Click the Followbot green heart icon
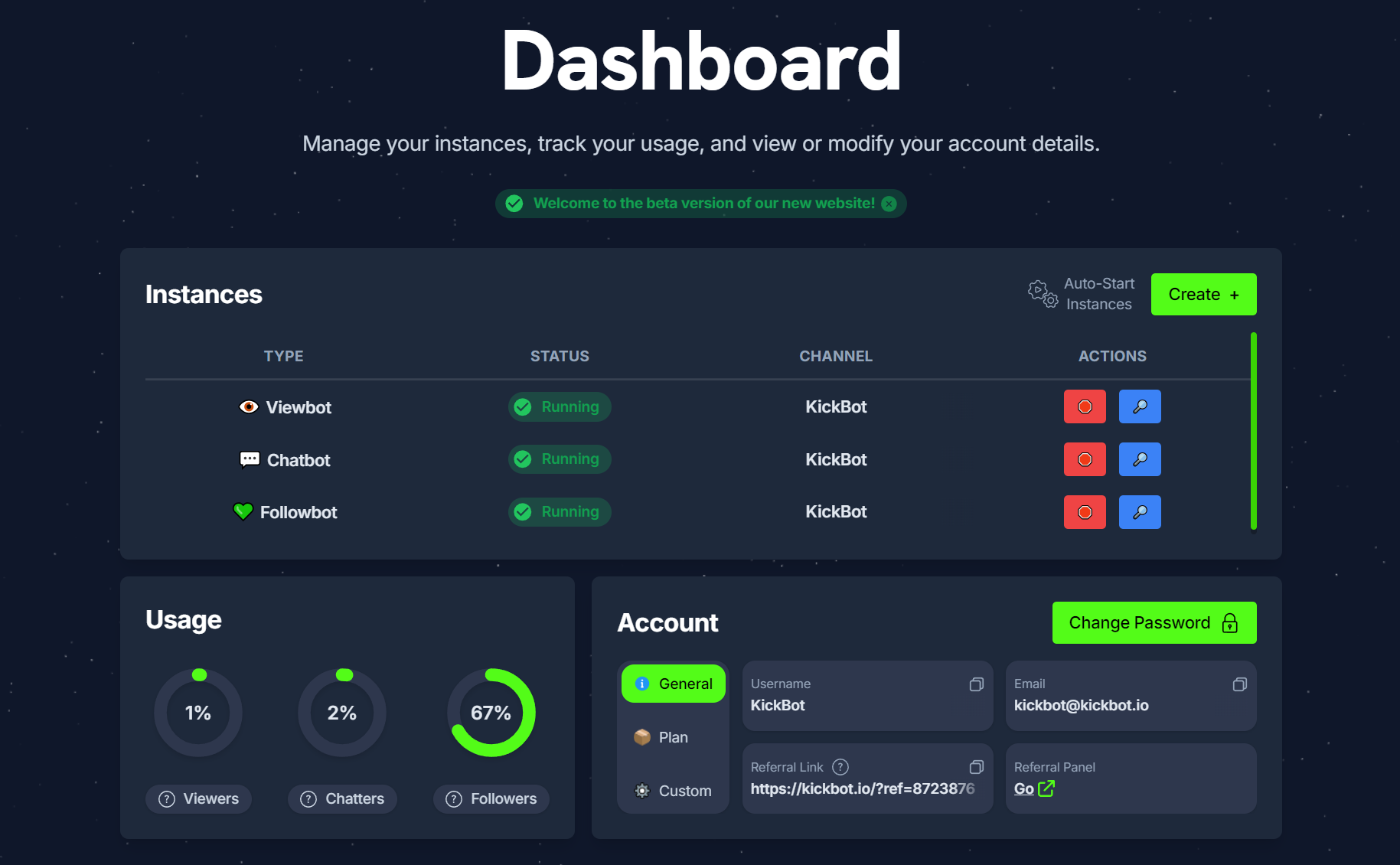This screenshot has height=865, width=1400. tap(243, 511)
